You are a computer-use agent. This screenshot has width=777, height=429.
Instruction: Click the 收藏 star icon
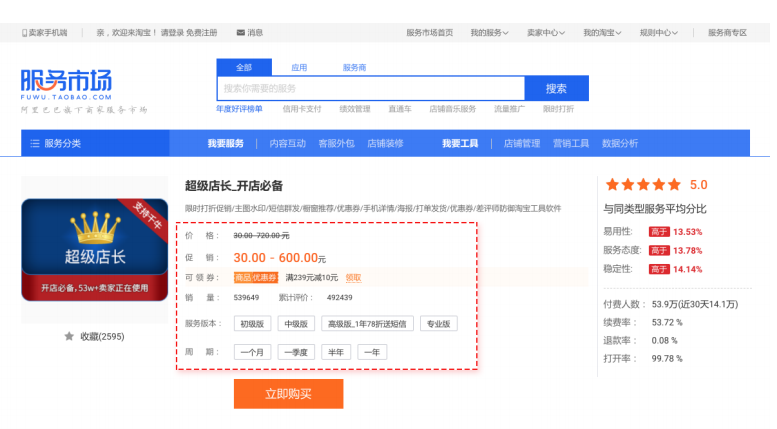click(69, 336)
